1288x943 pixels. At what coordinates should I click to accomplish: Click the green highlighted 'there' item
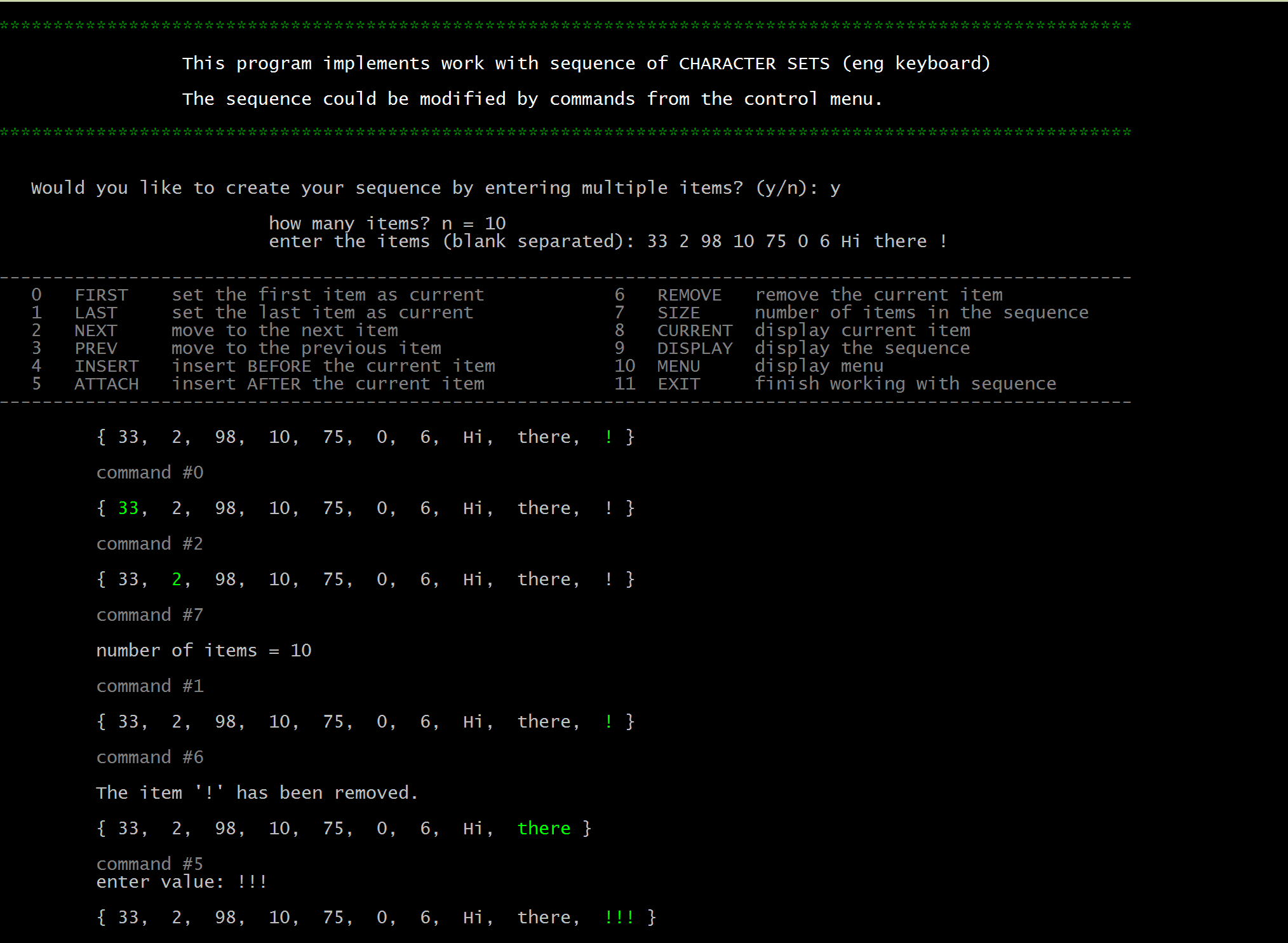click(544, 829)
